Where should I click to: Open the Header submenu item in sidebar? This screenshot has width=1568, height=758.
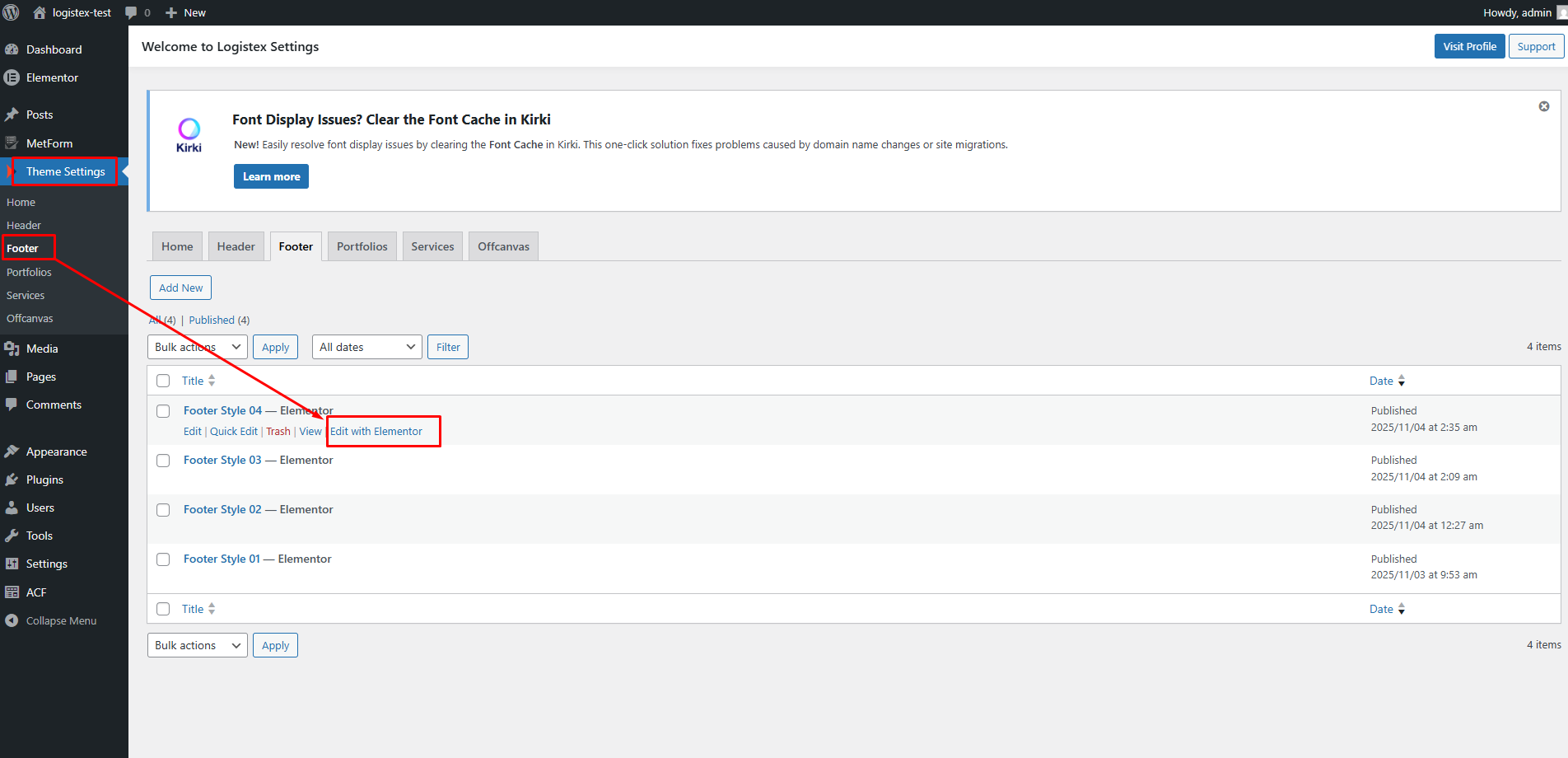[x=24, y=225]
